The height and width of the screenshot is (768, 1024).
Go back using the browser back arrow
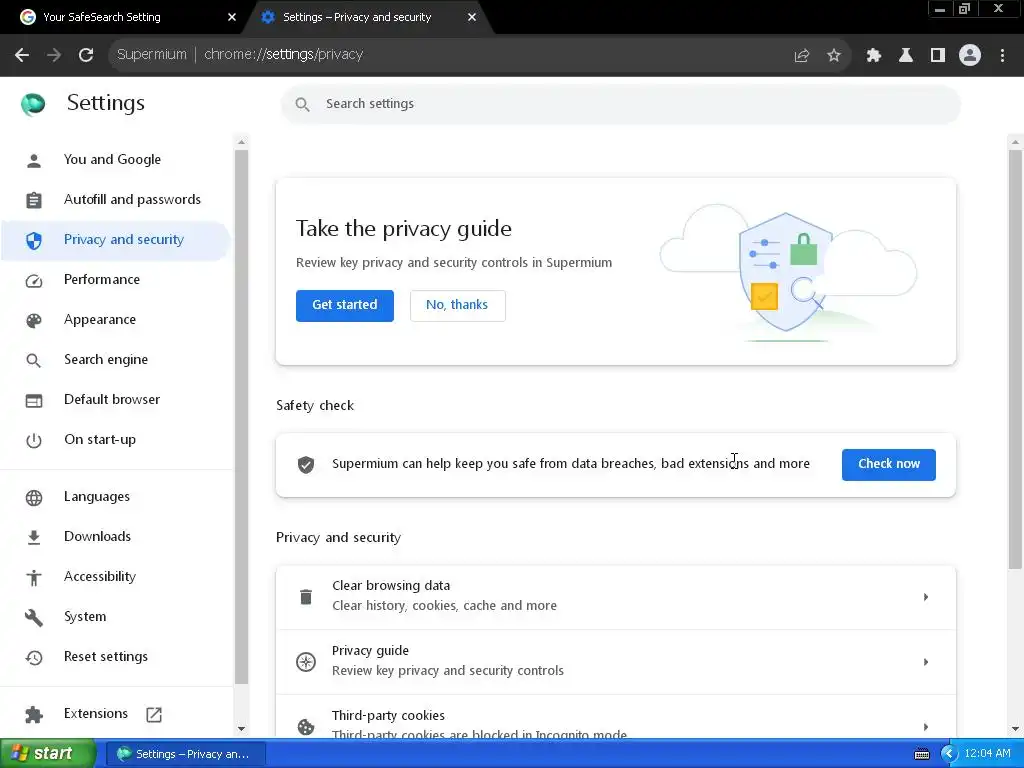22,55
